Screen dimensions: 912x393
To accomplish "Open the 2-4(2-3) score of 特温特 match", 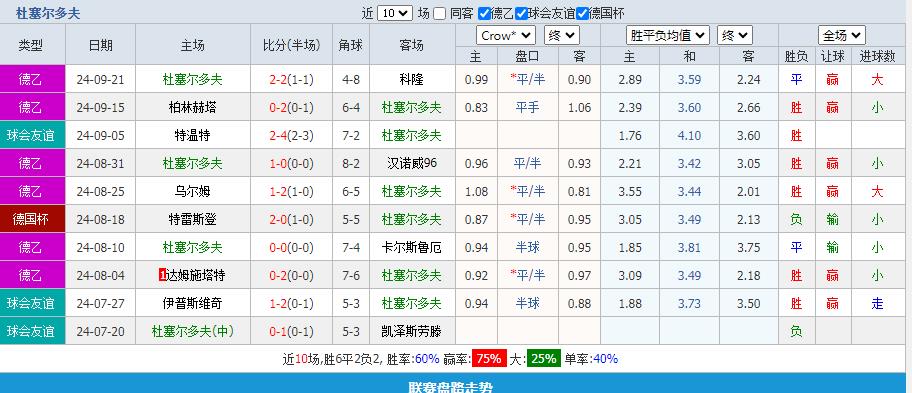I will pyautogui.click(x=291, y=135).
